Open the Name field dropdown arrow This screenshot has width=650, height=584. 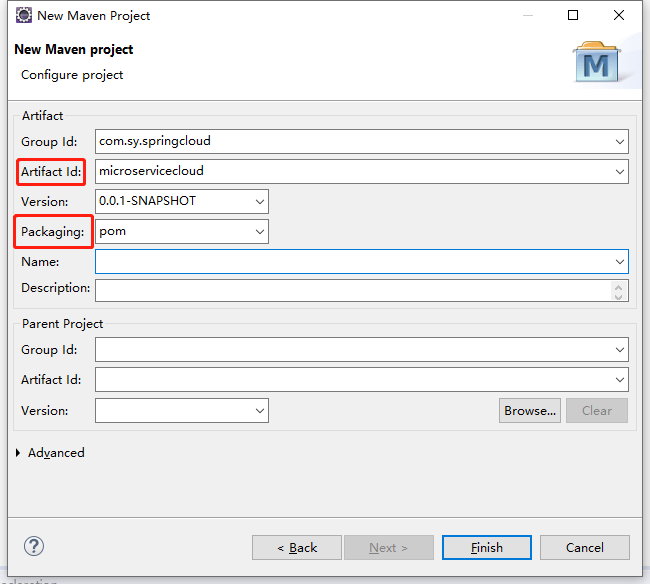(x=619, y=262)
